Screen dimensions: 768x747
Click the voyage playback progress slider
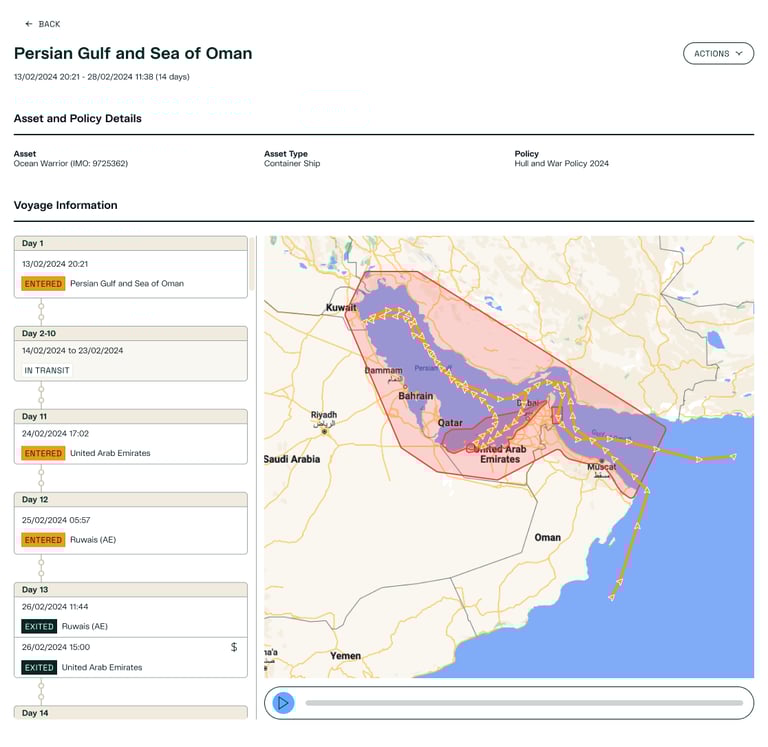point(523,703)
